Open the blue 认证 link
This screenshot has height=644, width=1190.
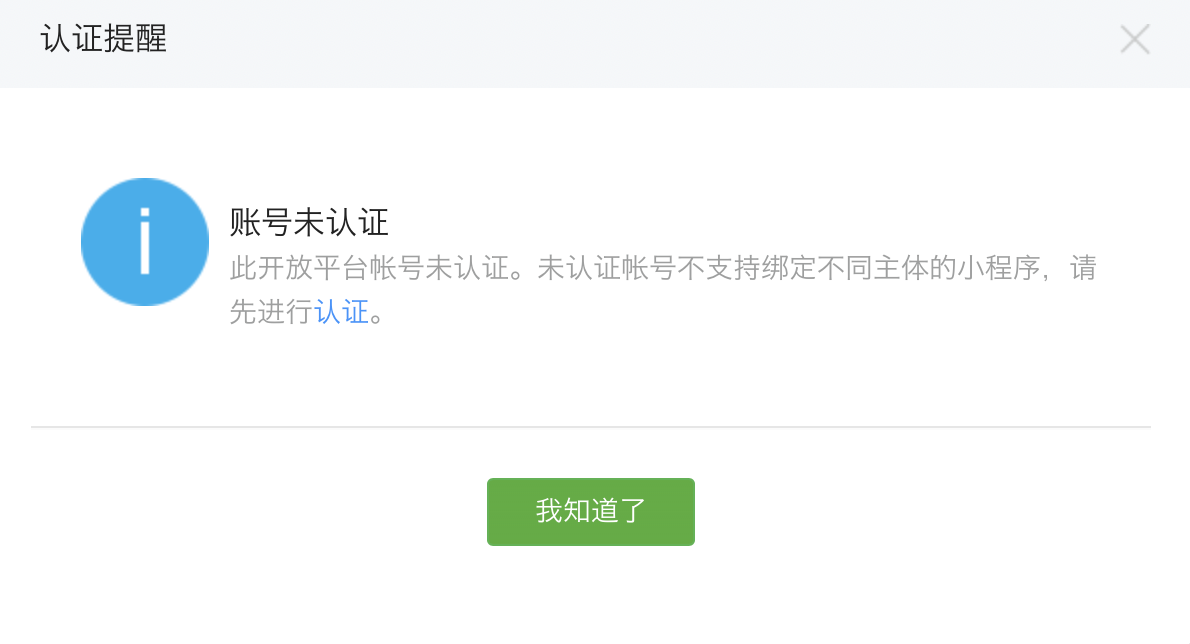pyautogui.click(x=342, y=312)
